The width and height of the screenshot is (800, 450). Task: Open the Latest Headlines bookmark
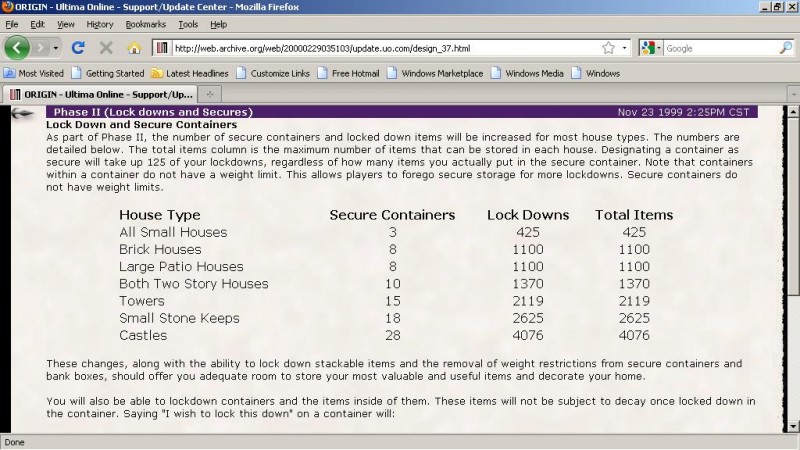(190, 73)
